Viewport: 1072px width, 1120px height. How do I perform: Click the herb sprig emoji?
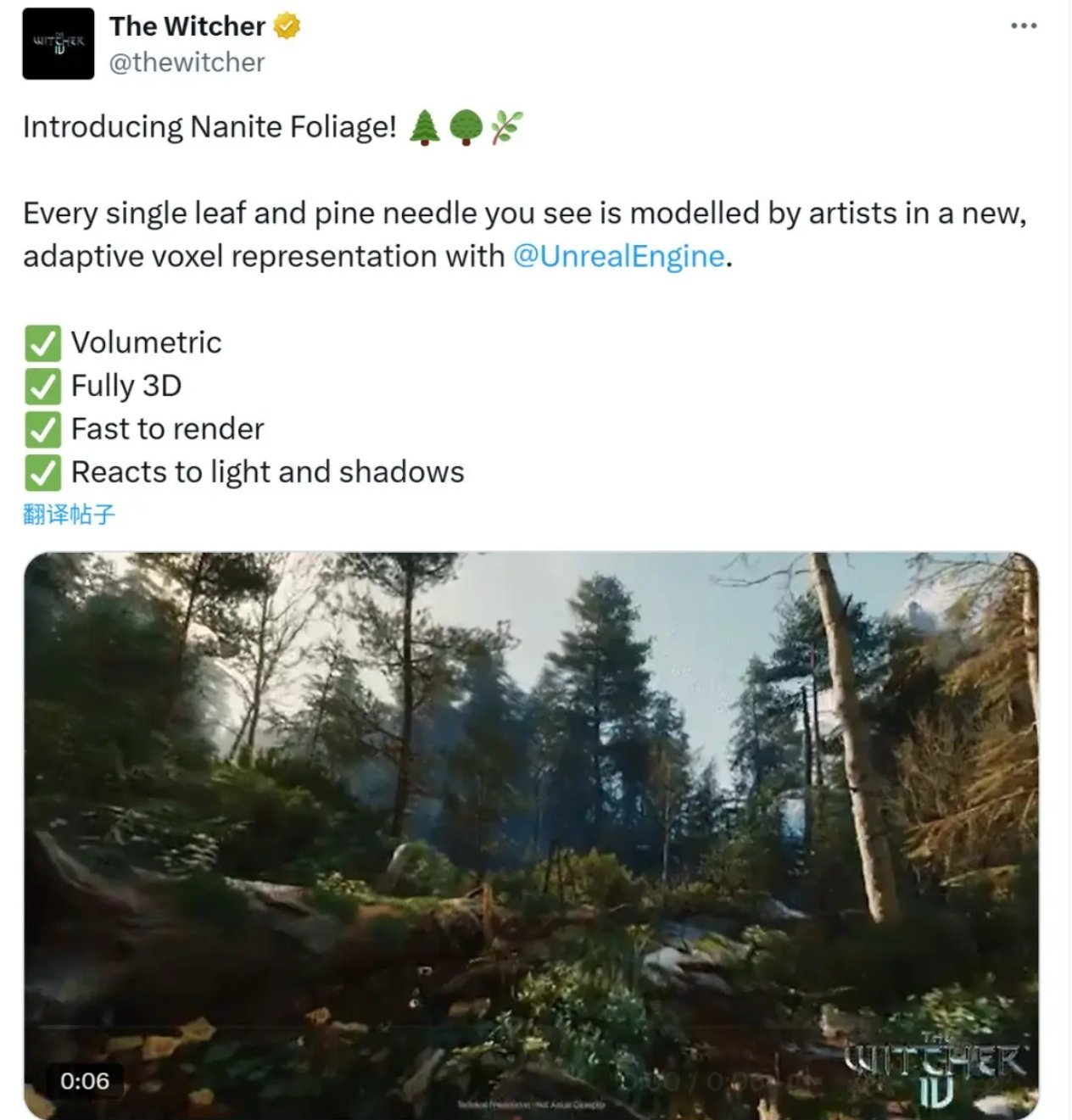point(506,127)
